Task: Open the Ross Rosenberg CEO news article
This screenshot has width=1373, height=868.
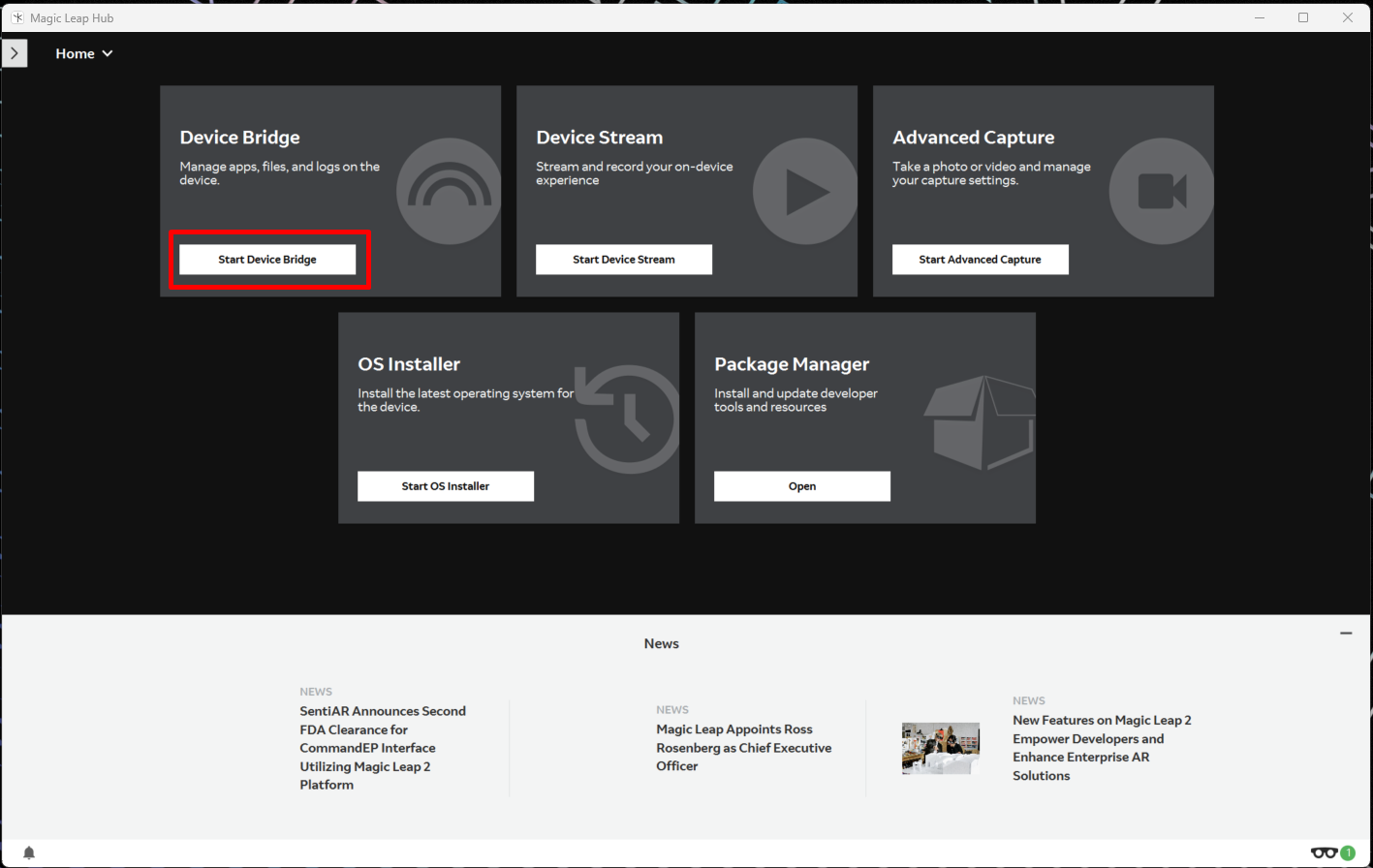Action: [743, 748]
